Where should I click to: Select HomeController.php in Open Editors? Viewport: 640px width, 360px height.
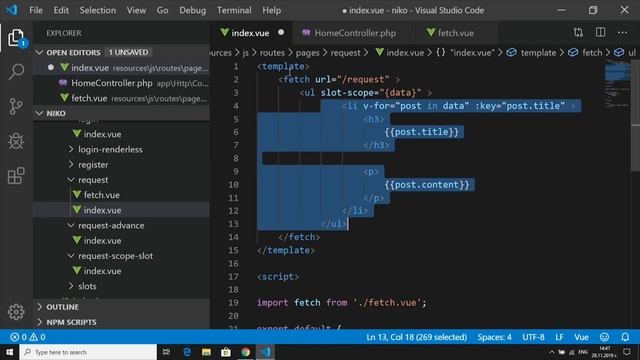click(x=122, y=83)
